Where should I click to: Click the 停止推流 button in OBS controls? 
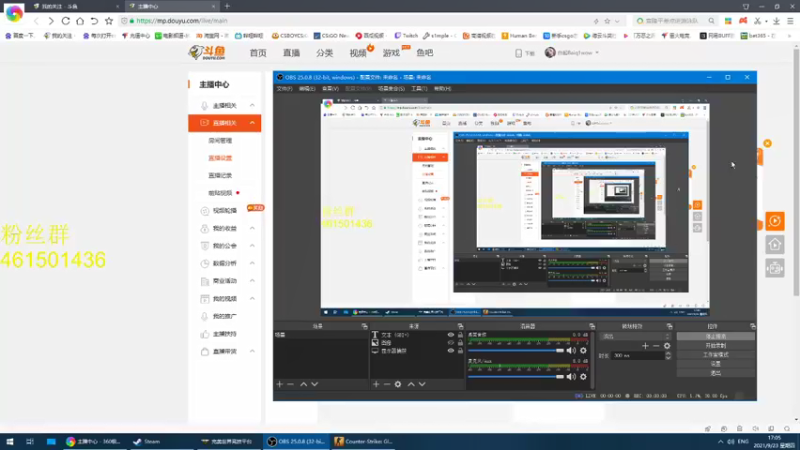click(715, 336)
